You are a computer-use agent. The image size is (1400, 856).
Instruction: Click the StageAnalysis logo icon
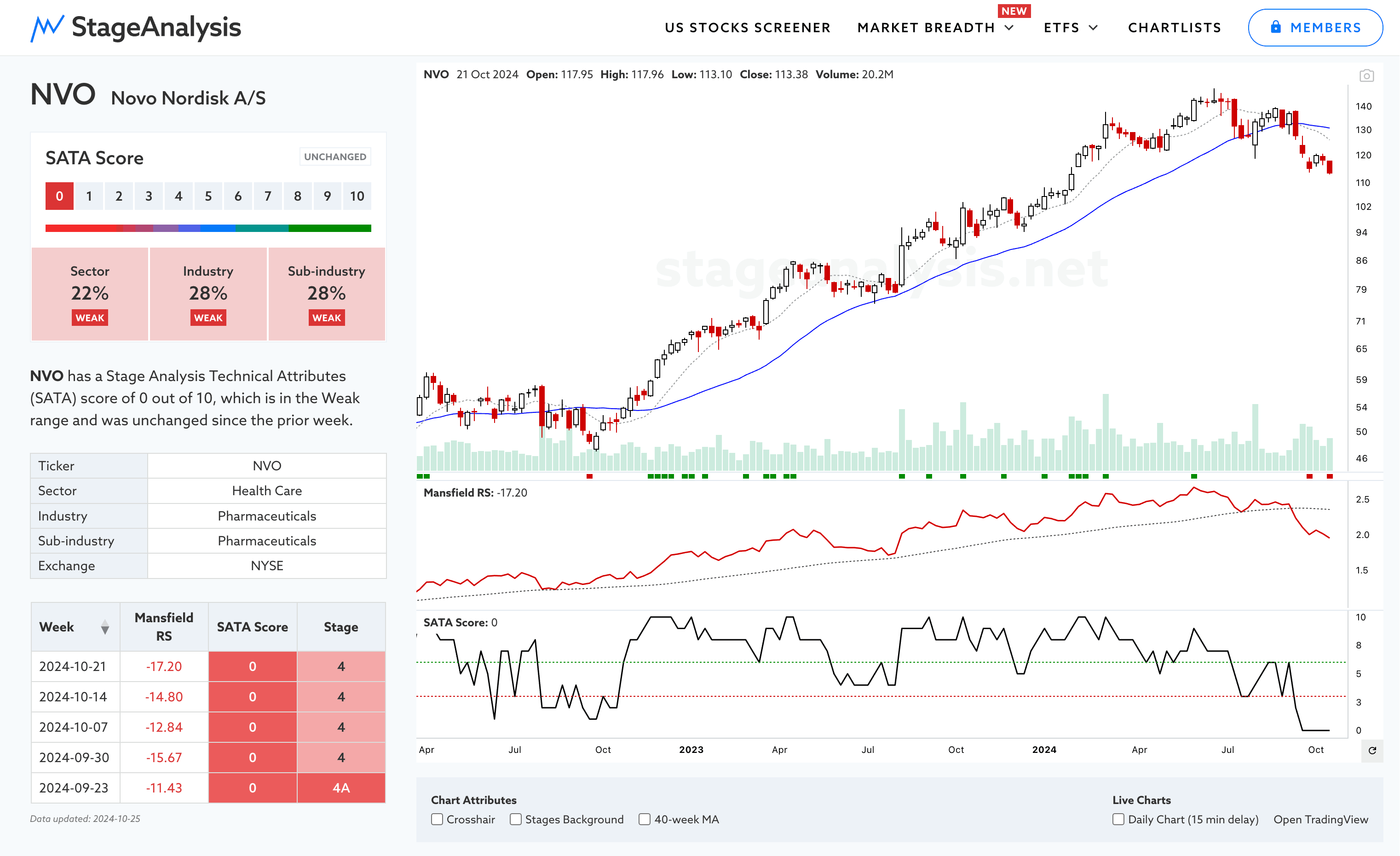coord(47,28)
